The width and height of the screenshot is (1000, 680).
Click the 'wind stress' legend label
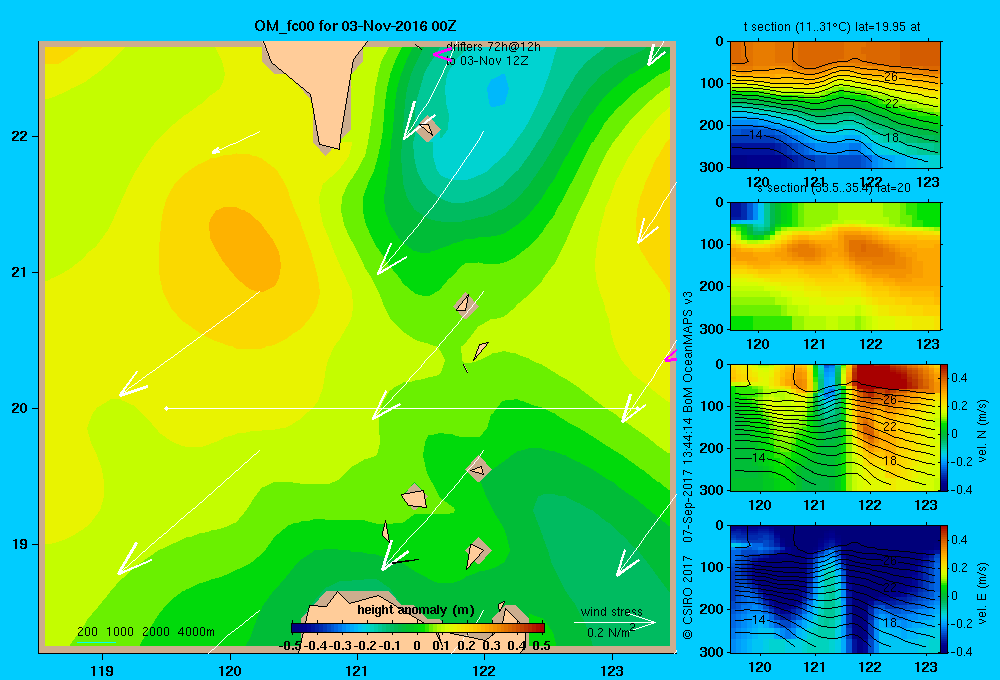611,611
